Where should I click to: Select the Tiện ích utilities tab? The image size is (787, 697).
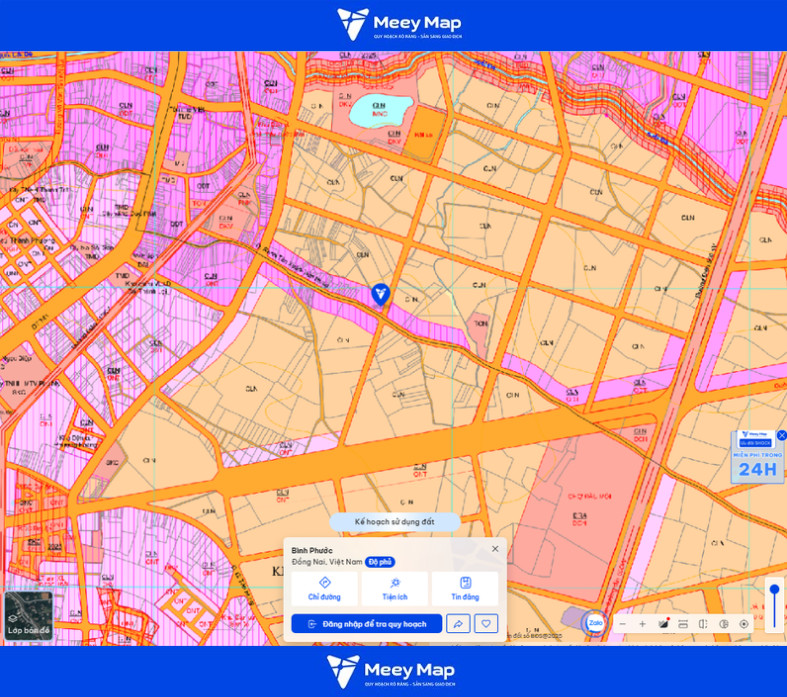pos(395,589)
